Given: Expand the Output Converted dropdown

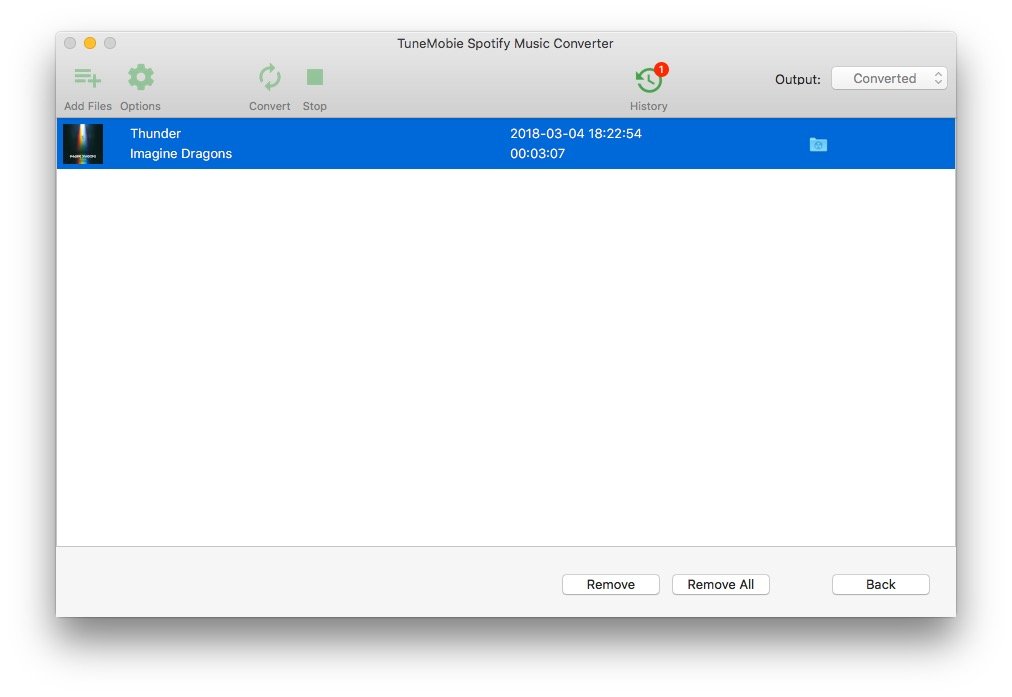Looking at the screenshot, I should (x=889, y=78).
